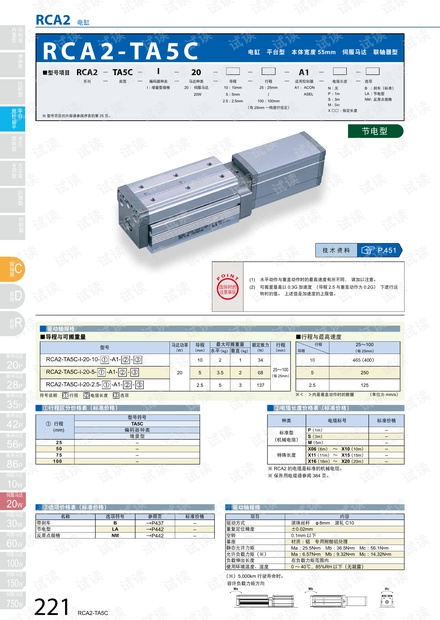
Task: Click cable code M (5m) row
Action: click(x=355, y=442)
